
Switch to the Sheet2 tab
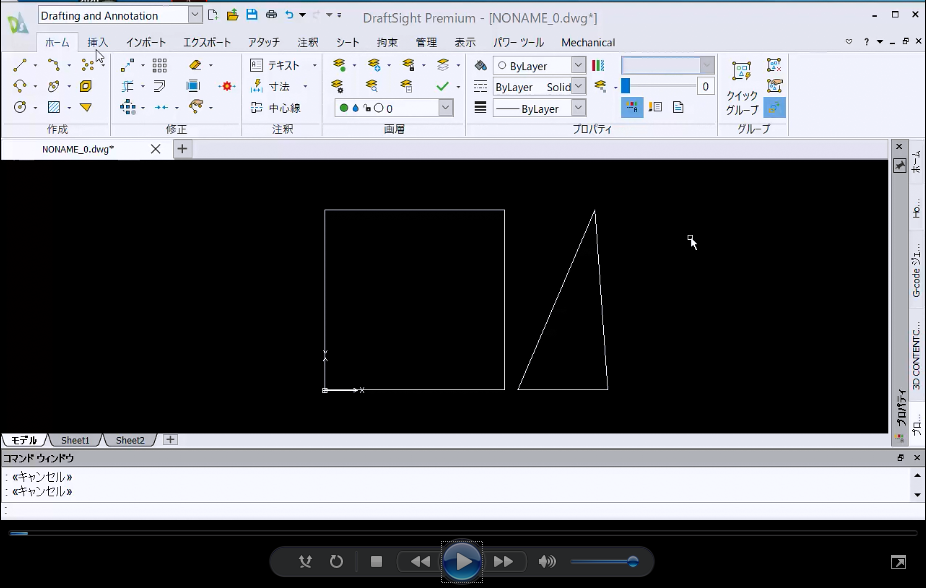click(x=130, y=440)
